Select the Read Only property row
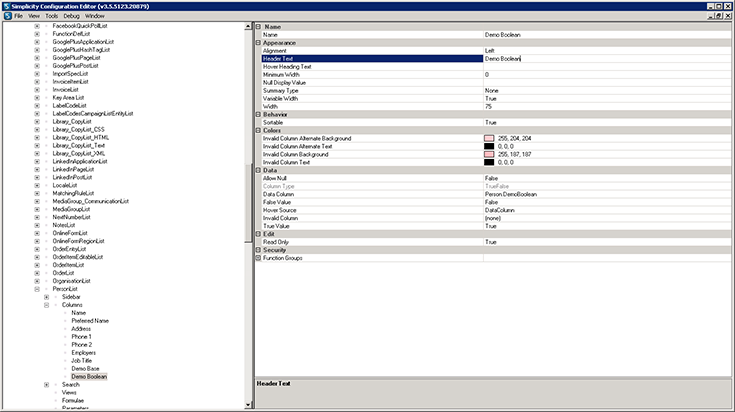Image resolution: width=735 pixels, height=412 pixels. [496, 242]
